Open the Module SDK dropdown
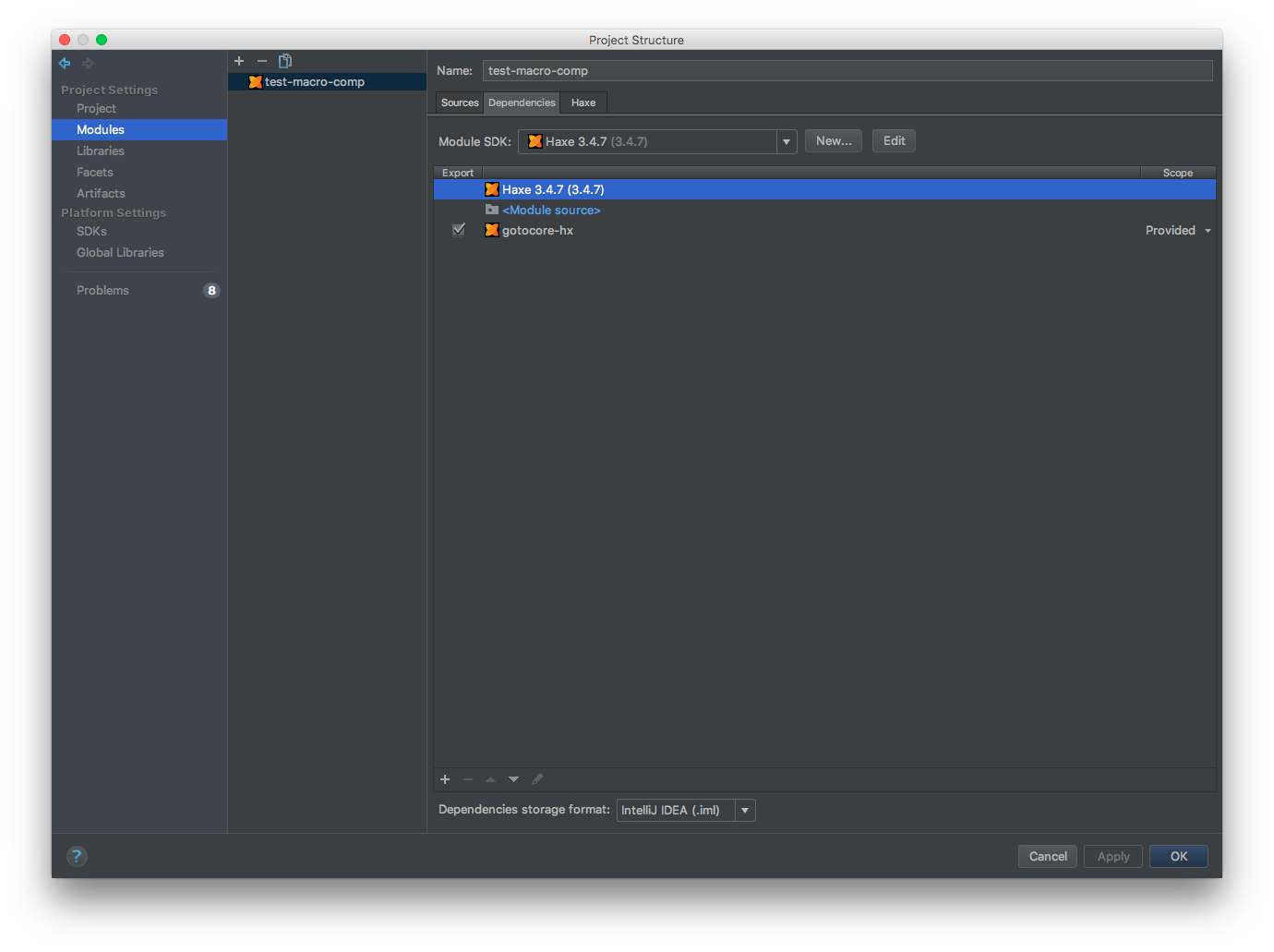The image size is (1274, 952). (x=786, y=141)
